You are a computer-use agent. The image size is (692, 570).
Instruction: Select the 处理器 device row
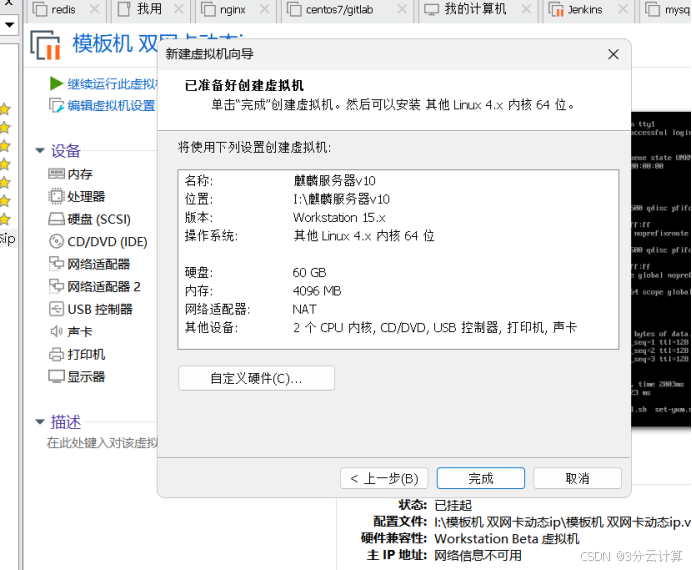77,196
